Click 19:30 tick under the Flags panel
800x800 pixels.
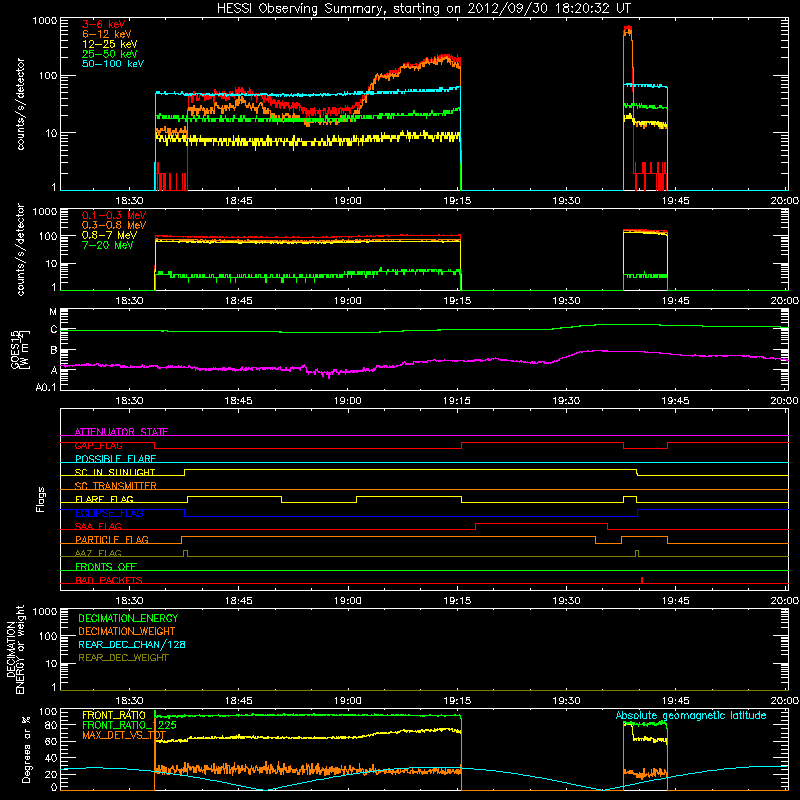(566, 601)
